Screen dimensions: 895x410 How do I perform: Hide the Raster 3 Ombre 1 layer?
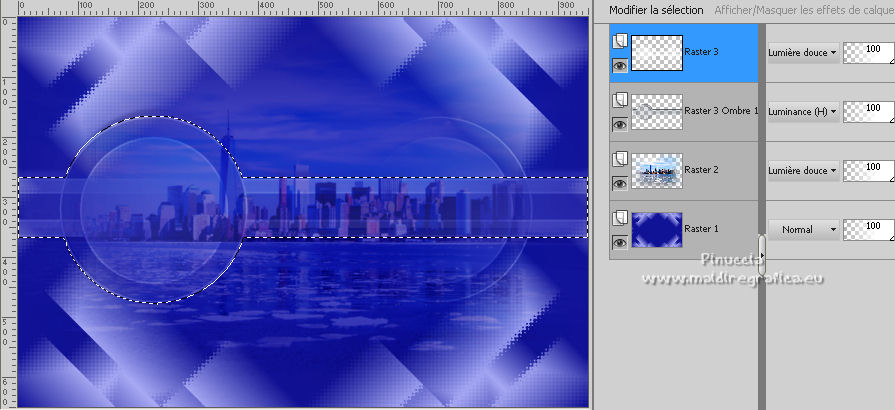click(x=620, y=124)
